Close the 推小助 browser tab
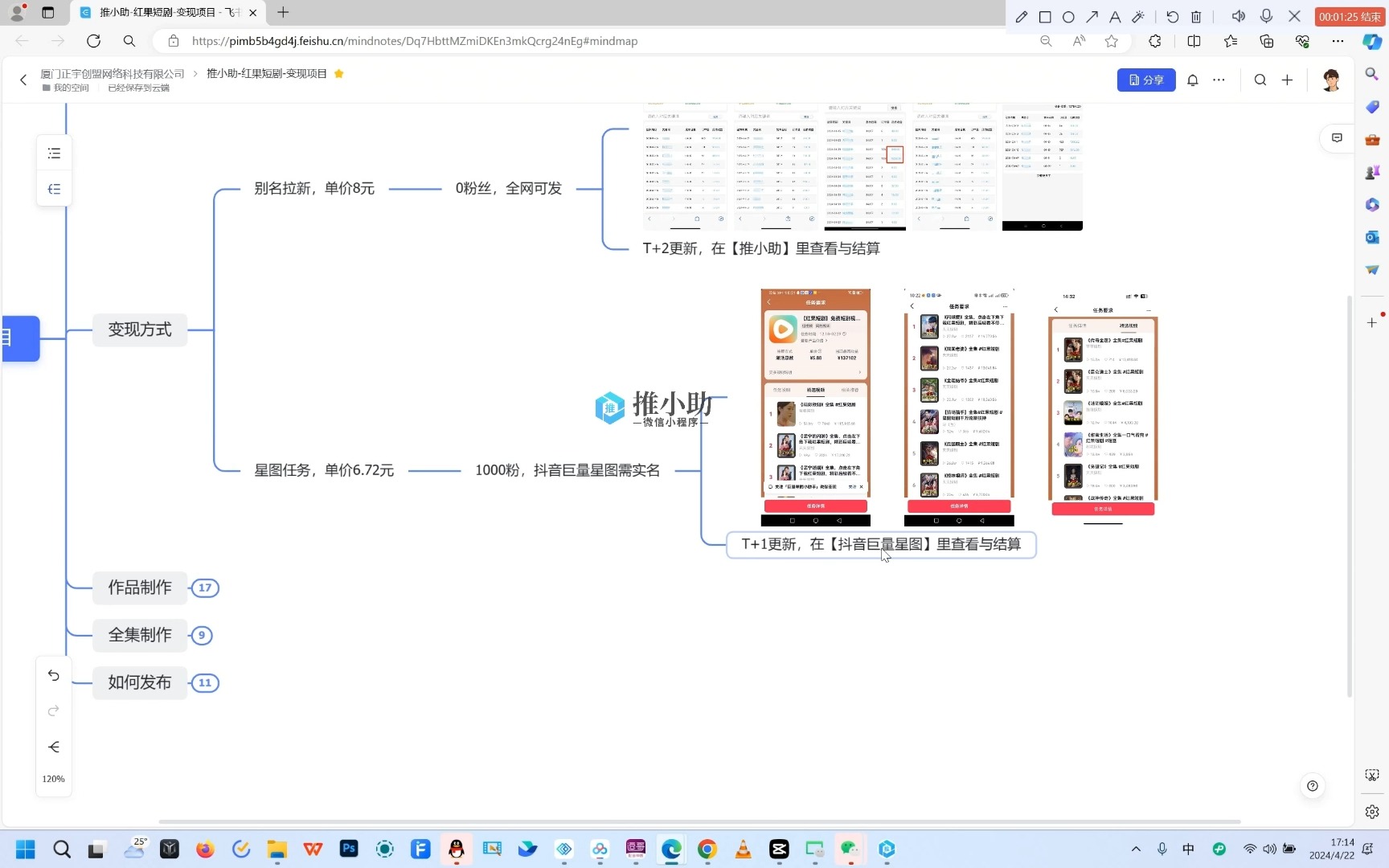The height and width of the screenshot is (868, 1389). (253, 12)
